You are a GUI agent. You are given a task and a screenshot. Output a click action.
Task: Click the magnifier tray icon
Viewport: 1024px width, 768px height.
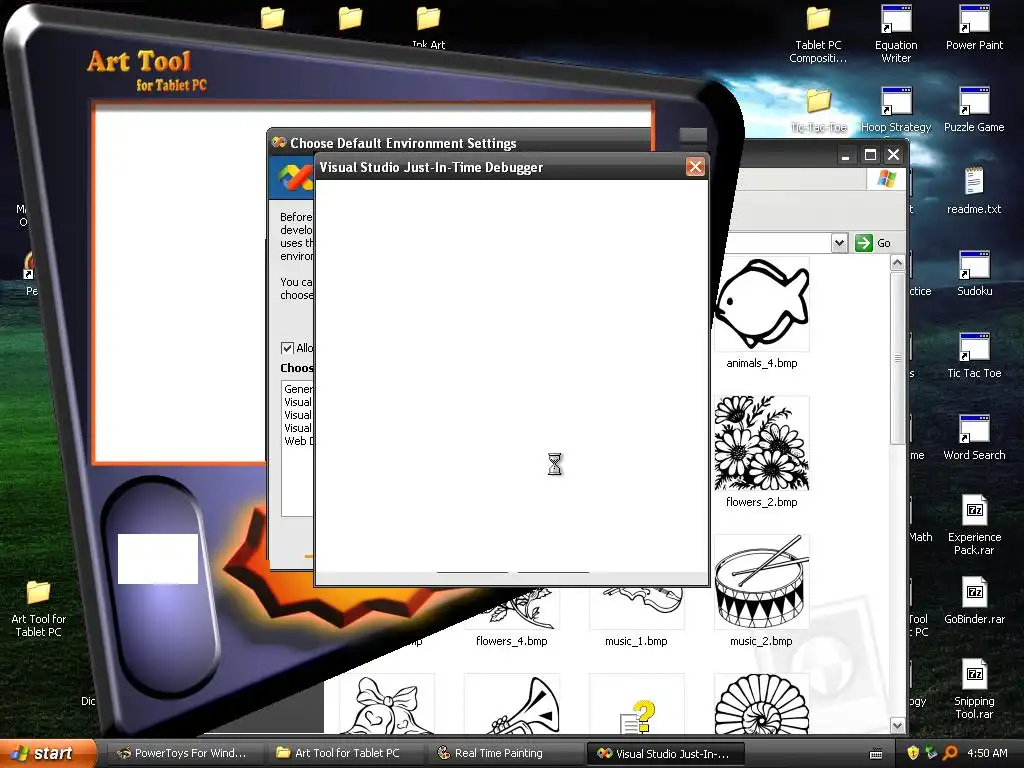point(950,753)
